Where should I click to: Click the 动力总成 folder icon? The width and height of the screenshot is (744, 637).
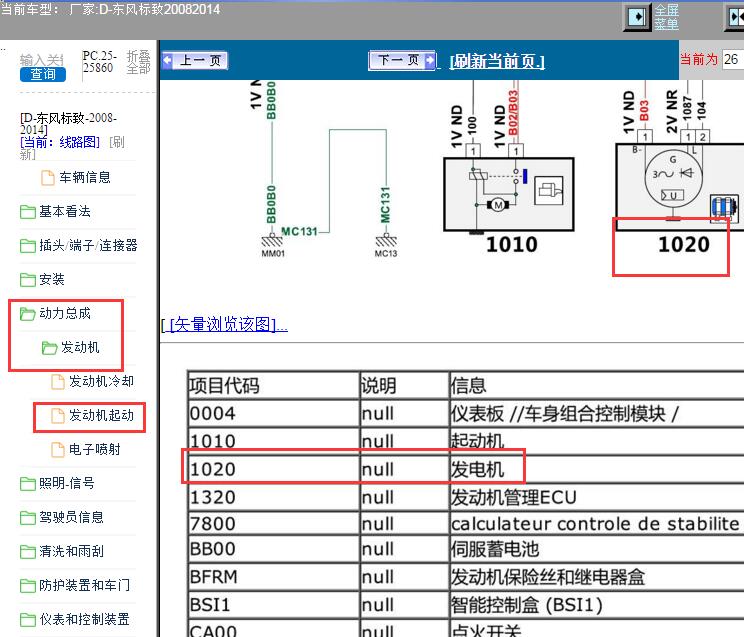[28, 314]
